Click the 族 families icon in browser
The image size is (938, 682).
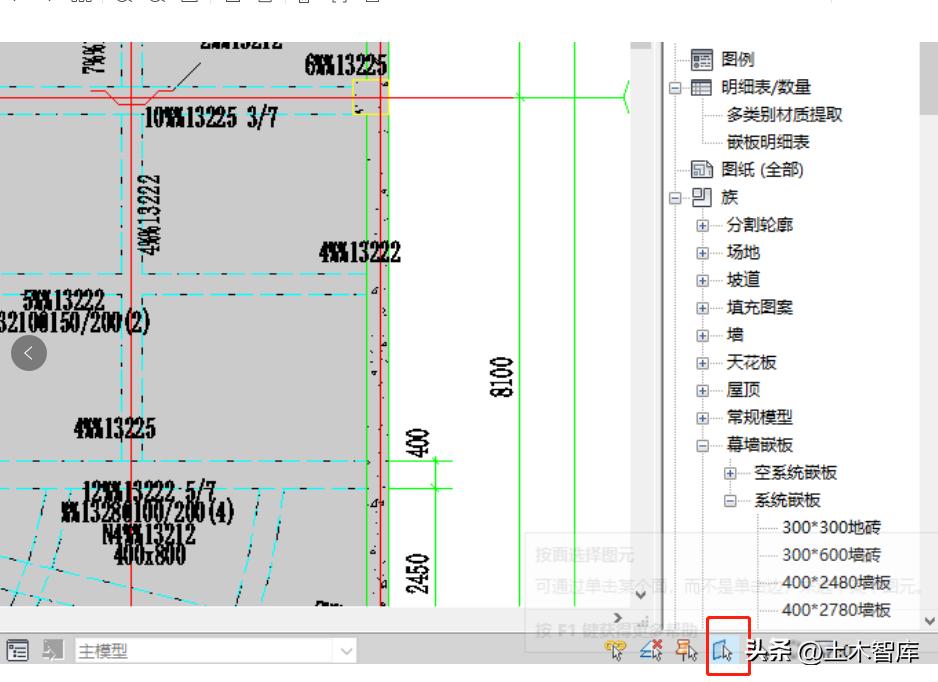pos(703,197)
